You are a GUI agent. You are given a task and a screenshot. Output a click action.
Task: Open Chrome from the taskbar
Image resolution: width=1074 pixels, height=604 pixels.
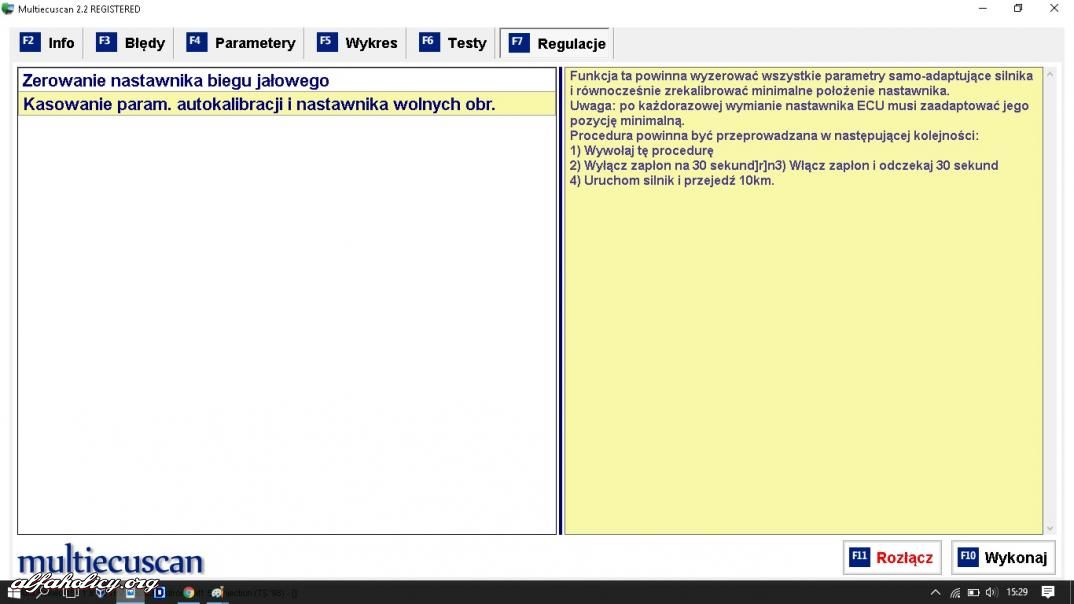point(188,592)
